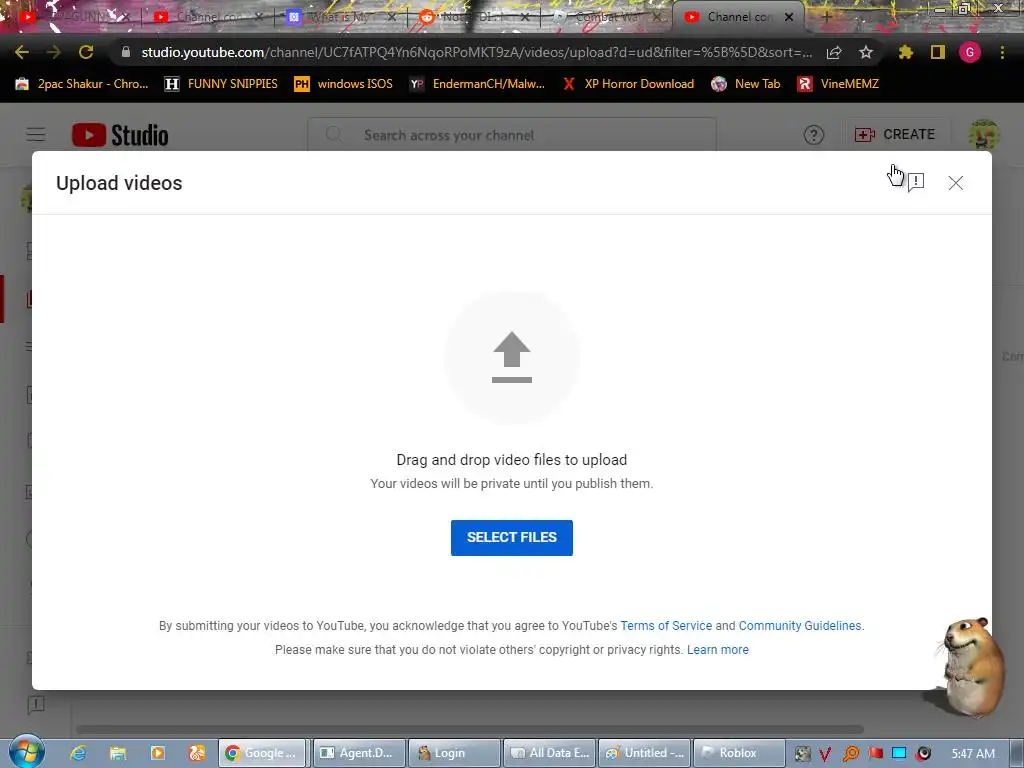Image resolution: width=1024 pixels, height=768 pixels.
Task: Switch to All Data E... taskbar window
Action: (549, 753)
